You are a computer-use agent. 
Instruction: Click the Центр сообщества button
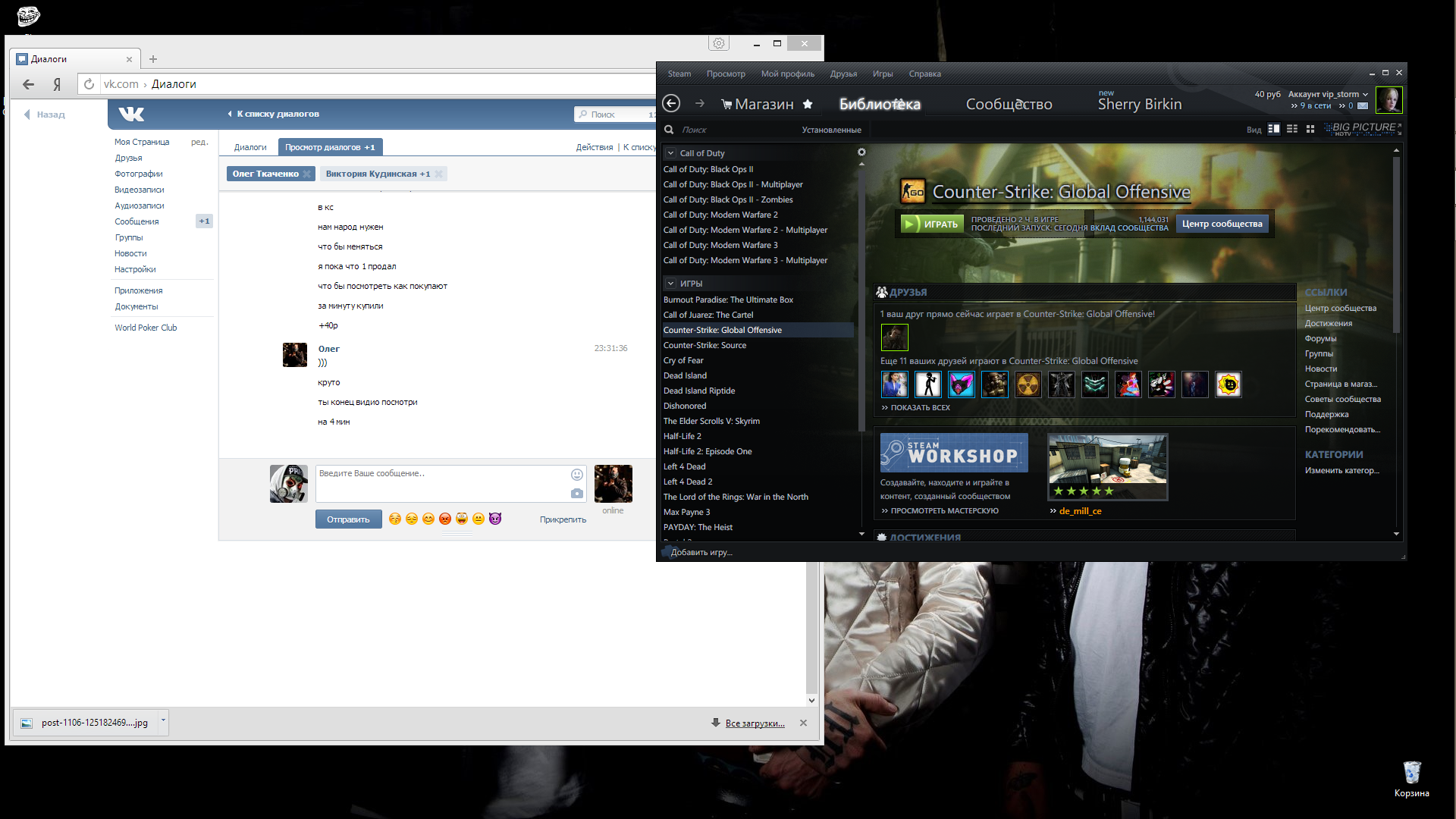coord(1222,224)
